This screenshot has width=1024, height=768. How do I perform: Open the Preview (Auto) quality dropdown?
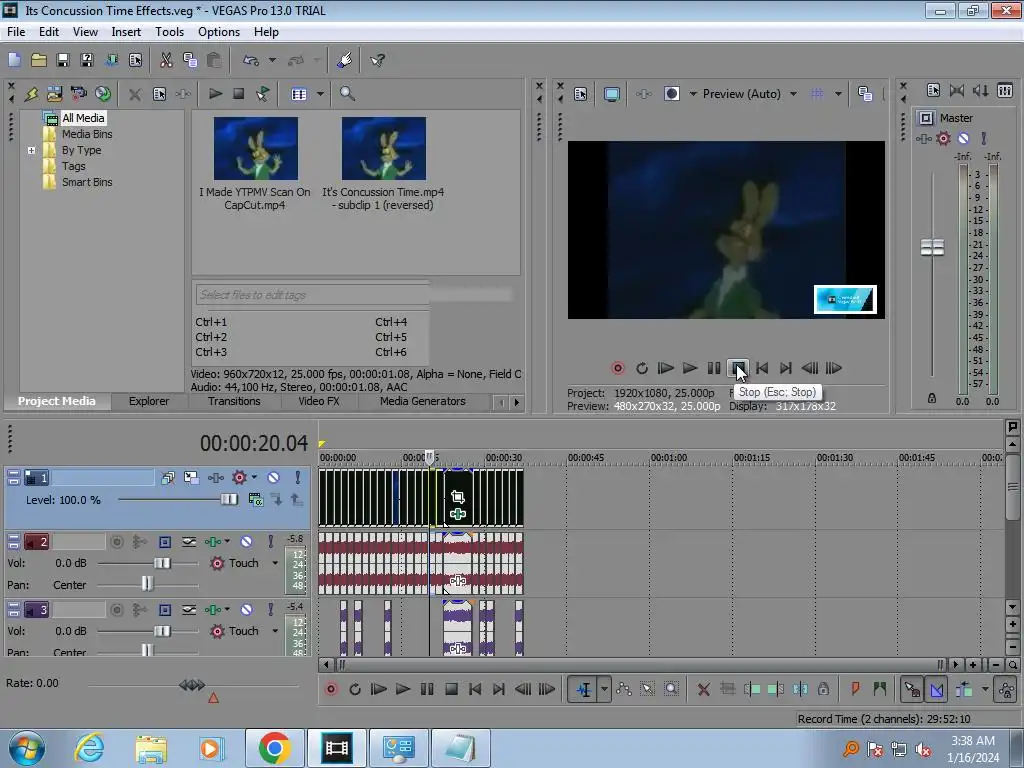point(793,94)
